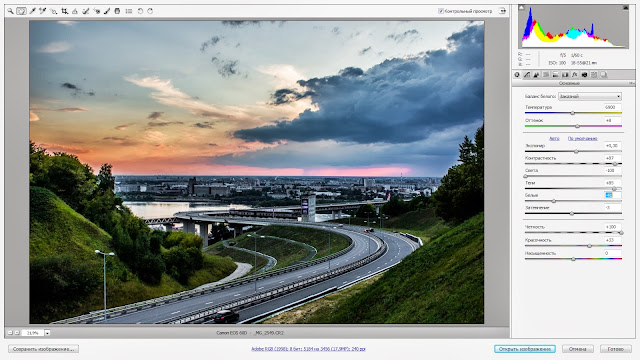Focus the Exposure value field

tap(612, 145)
